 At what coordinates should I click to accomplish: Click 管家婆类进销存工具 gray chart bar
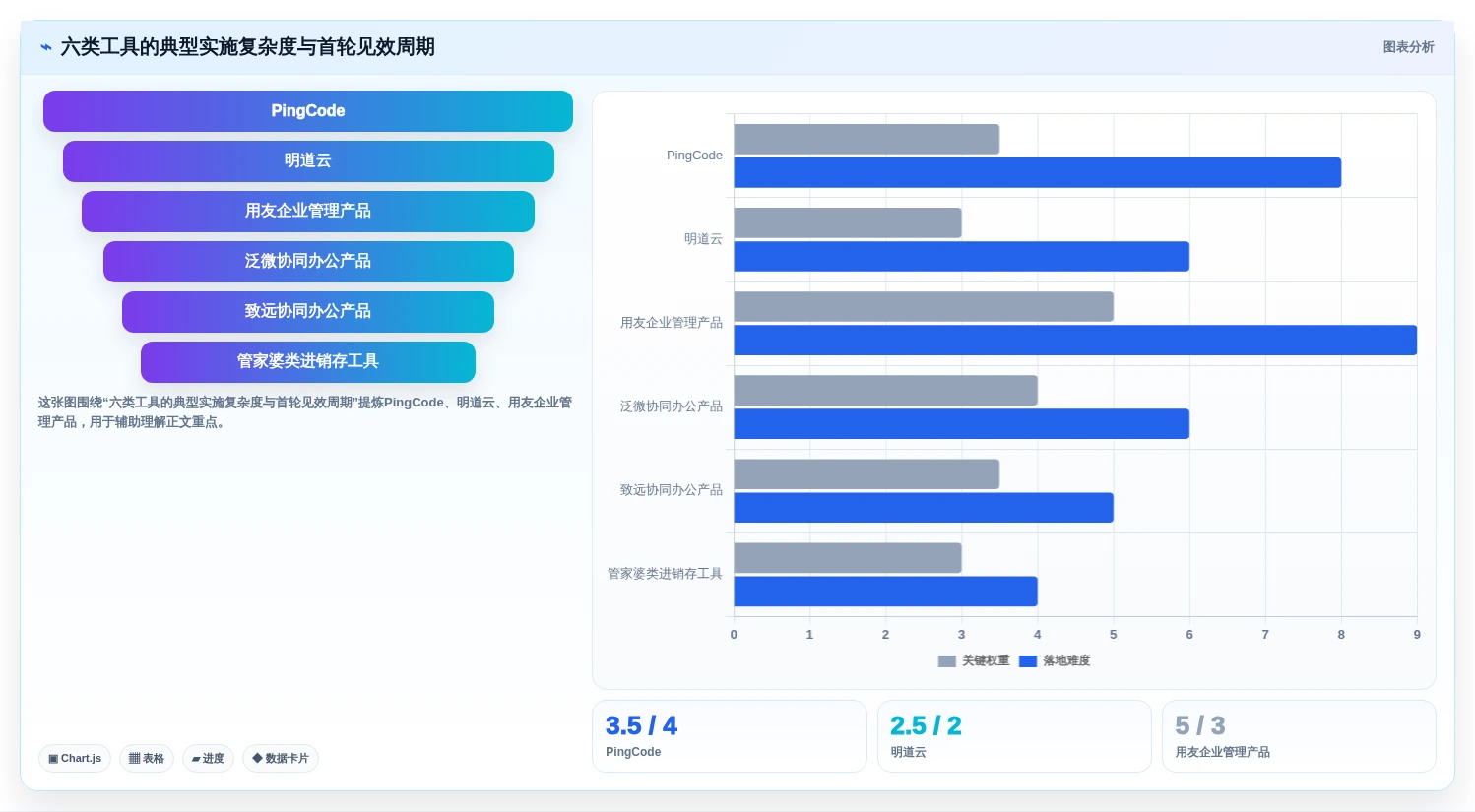[x=848, y=557]
